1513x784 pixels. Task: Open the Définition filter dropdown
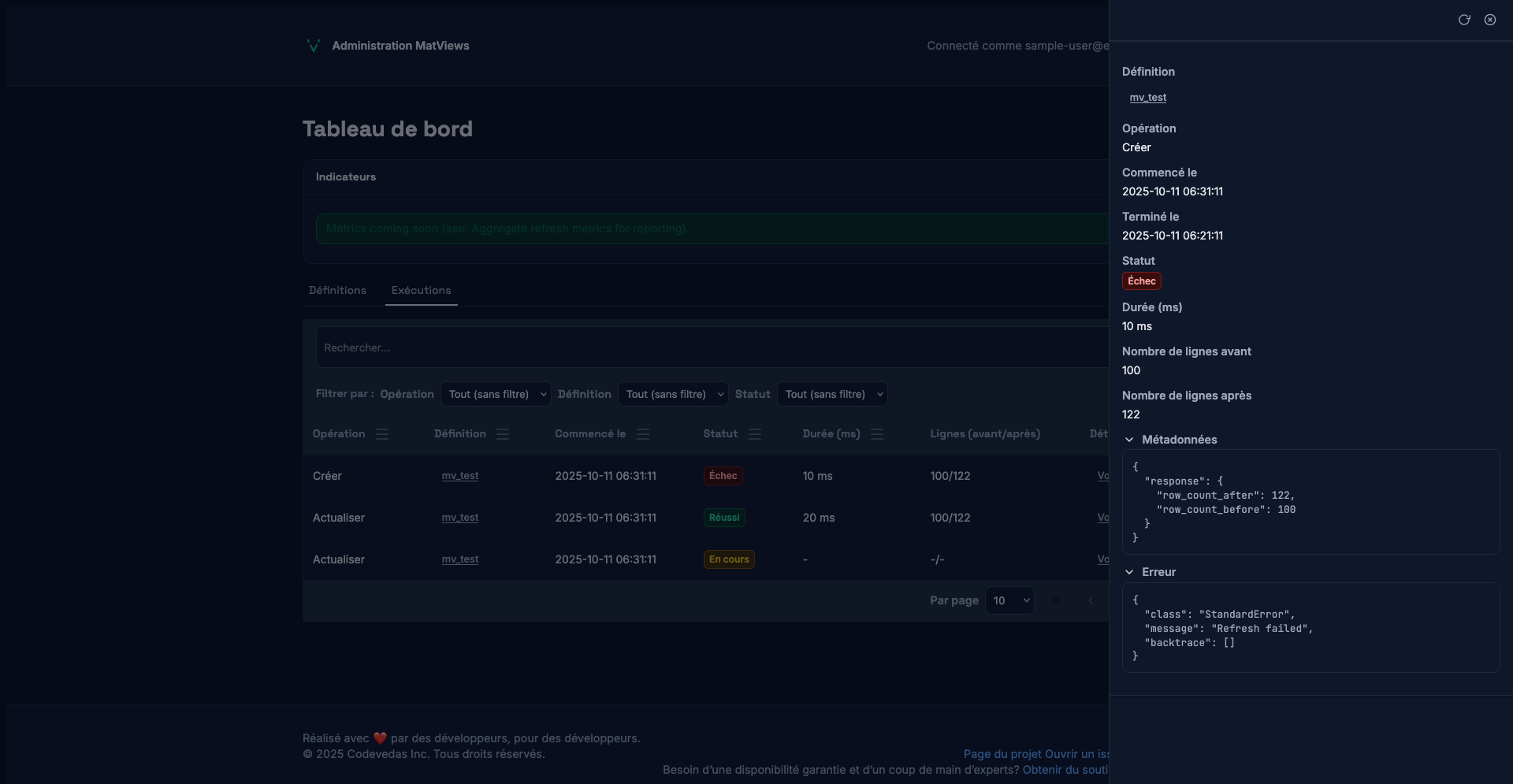coord(673,394)
